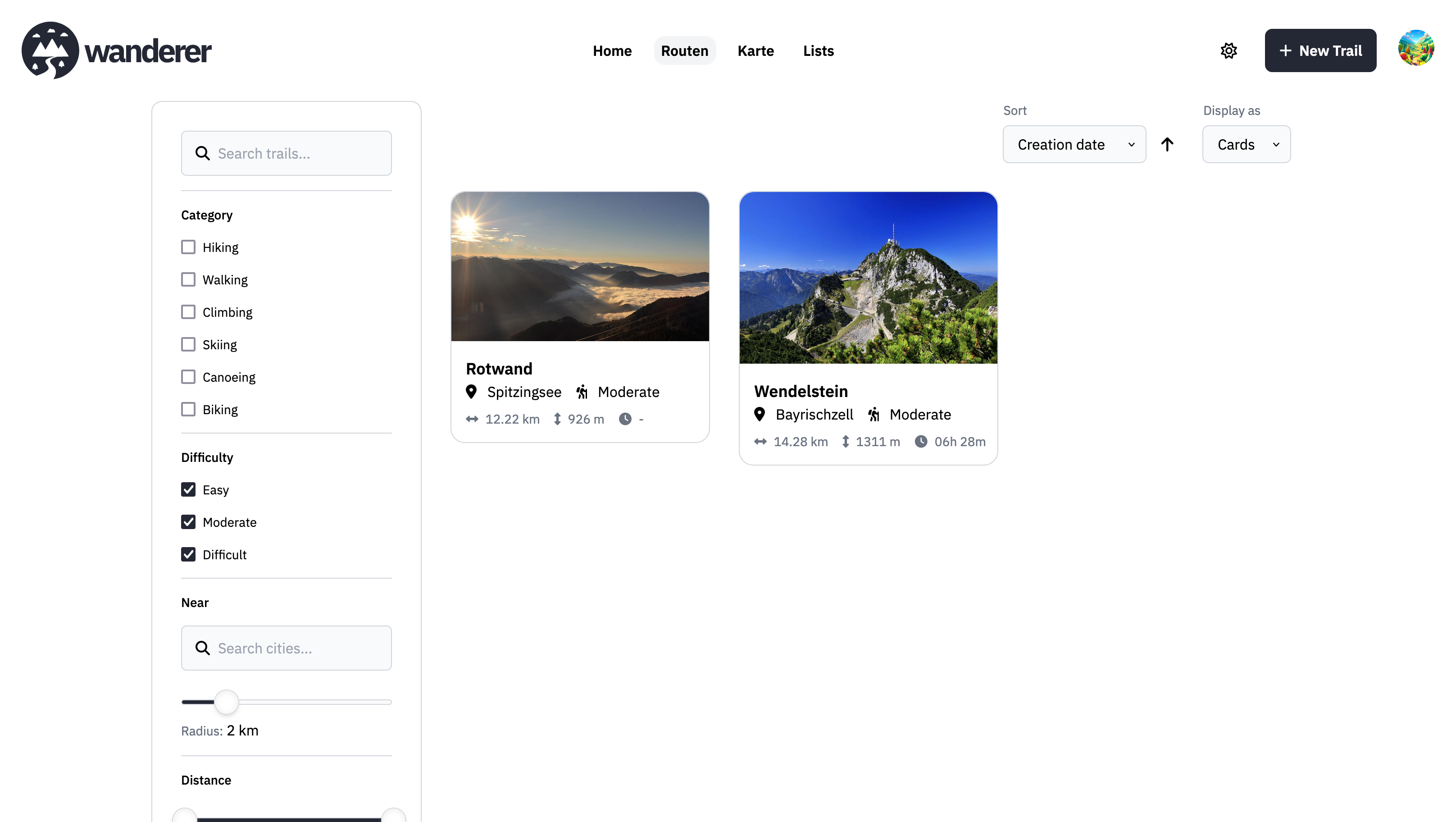Click the 12.22 km distance value
Image resolution: width=1456 pixels, height=822 pixels.
click(513, 419)
